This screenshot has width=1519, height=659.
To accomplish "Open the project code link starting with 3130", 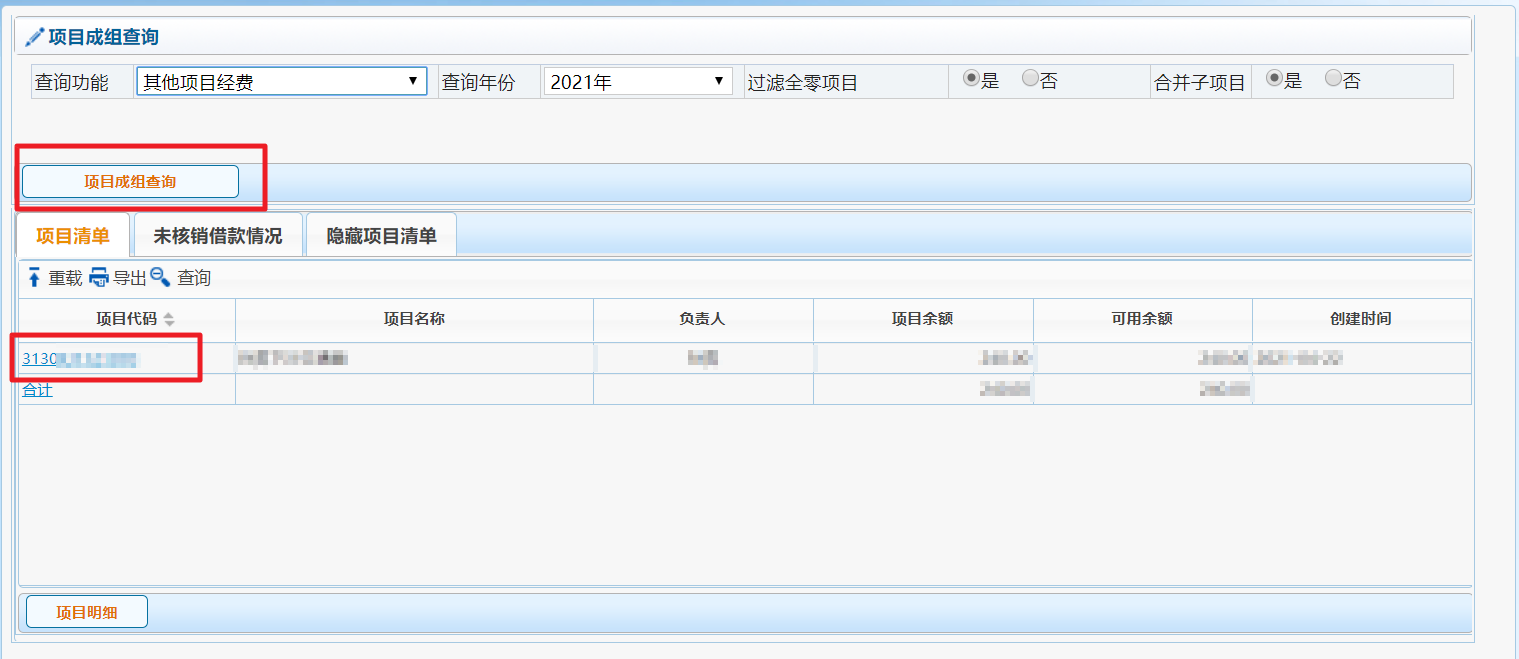I will click(40, 358).
